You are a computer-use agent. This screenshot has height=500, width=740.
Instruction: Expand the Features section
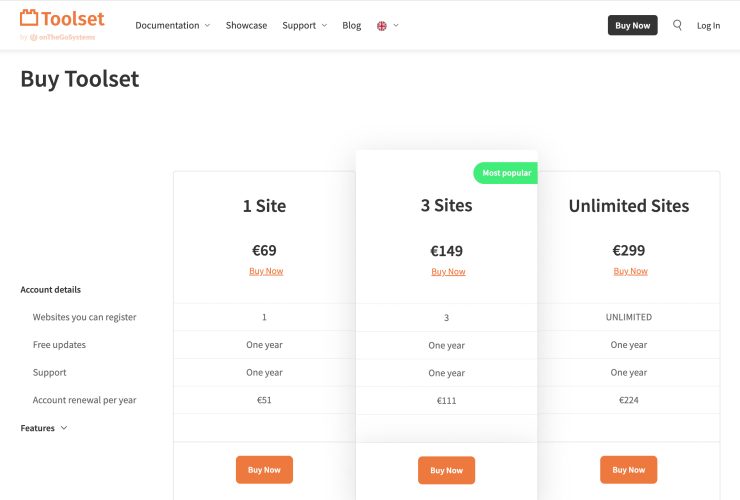(44, 428)
